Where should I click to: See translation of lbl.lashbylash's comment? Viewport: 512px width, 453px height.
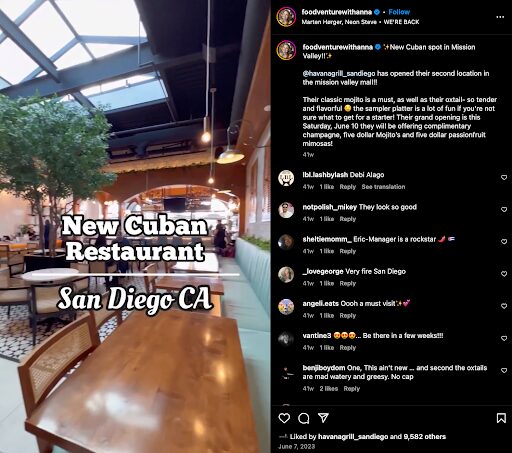coord(383,187)
